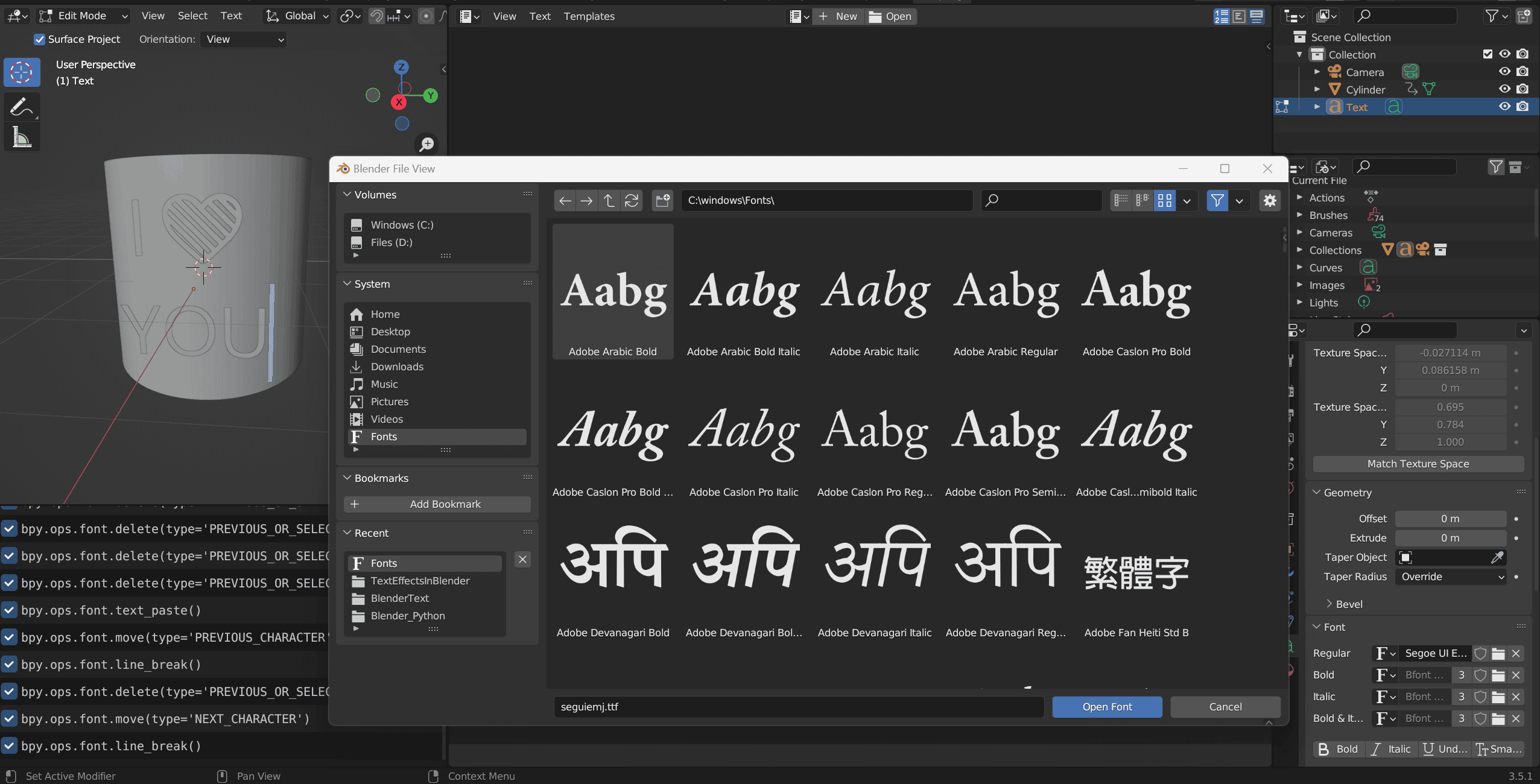Viewport: 1540px width, 784px height.
Task: Select the Annotate tool in viewport toolbar
Action: pyautogui.click(x=22, y=107)
